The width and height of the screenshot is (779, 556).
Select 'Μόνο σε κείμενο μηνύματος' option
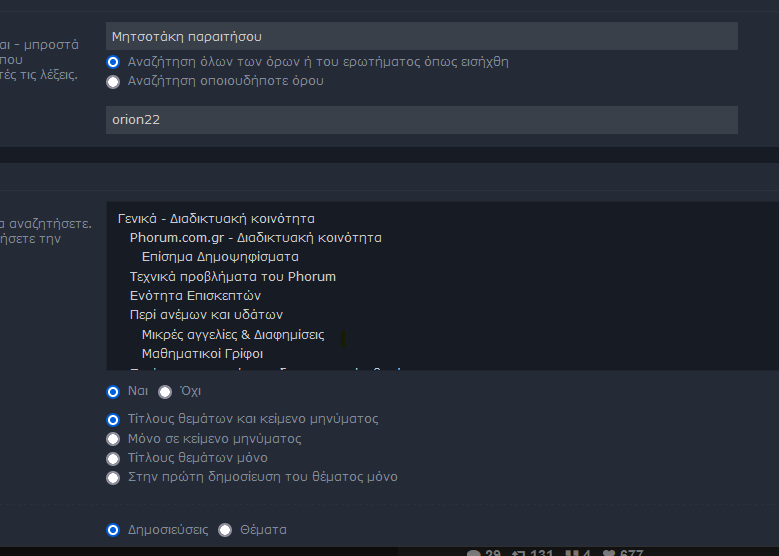coord(113,439)
